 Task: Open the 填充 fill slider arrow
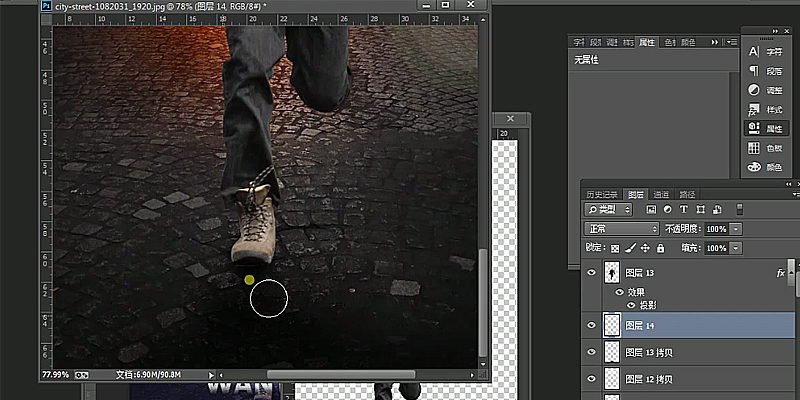pos(736,248)
